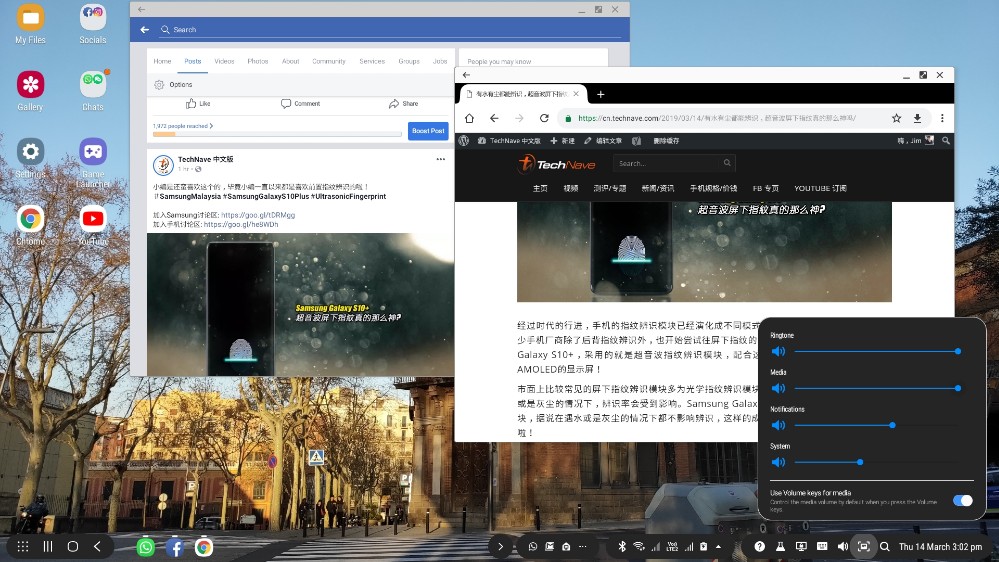Mute the Media speaker icon
The height and width of the screenshot is (562, 999).
point(778,388)
